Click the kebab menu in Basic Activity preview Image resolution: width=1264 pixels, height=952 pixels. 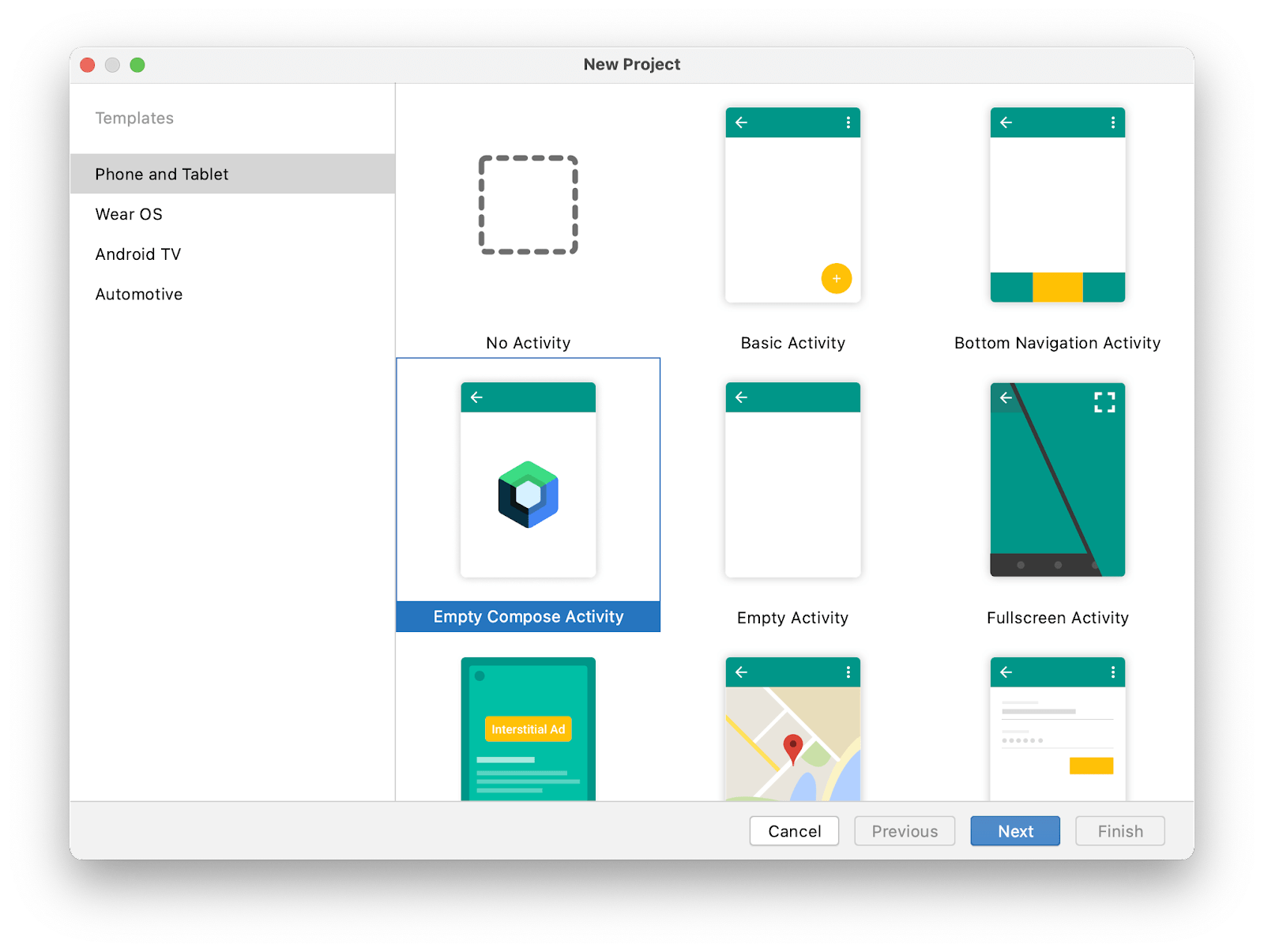pos(848,122)
